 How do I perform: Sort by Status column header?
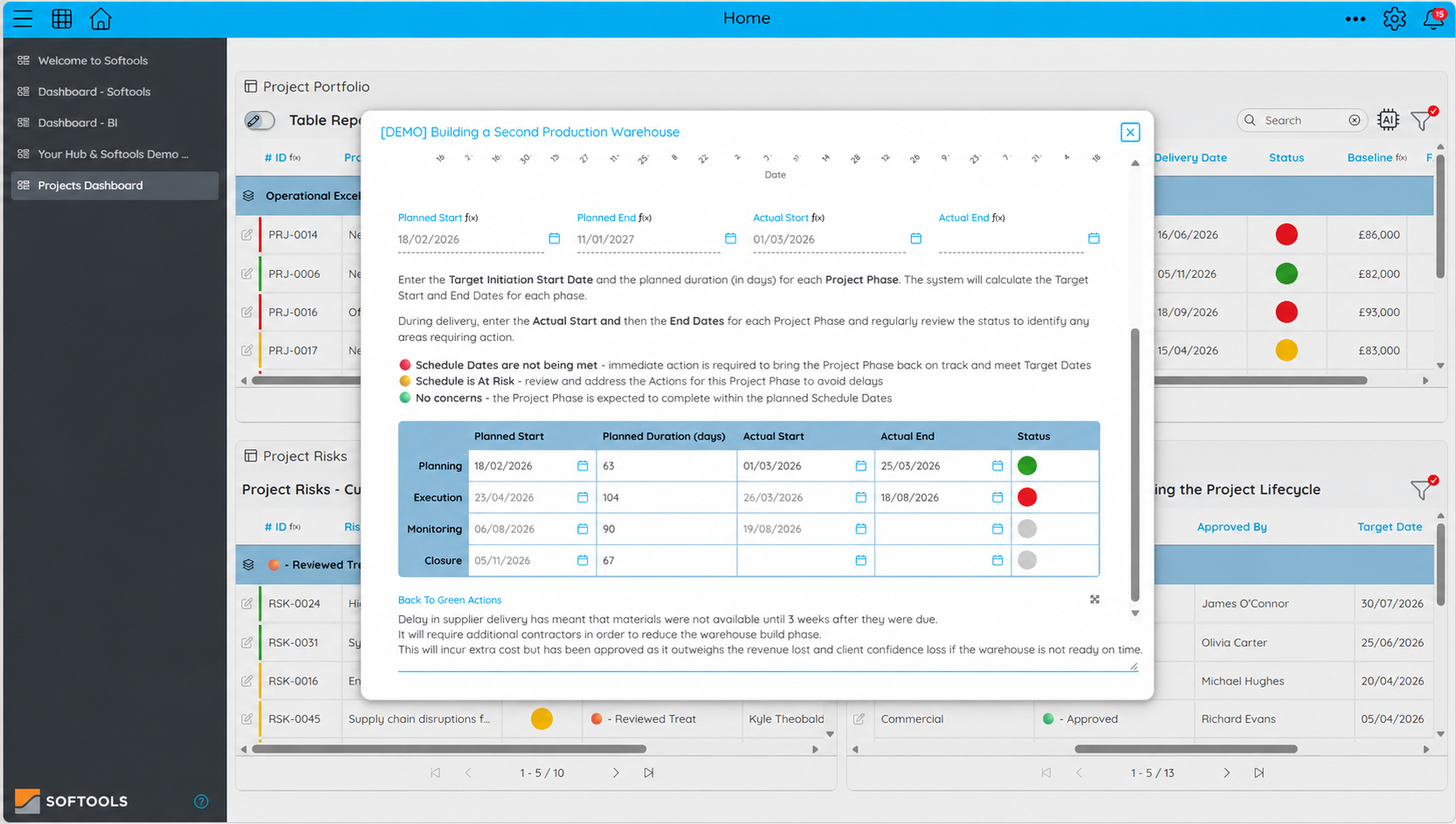(x=1286, y=157)
